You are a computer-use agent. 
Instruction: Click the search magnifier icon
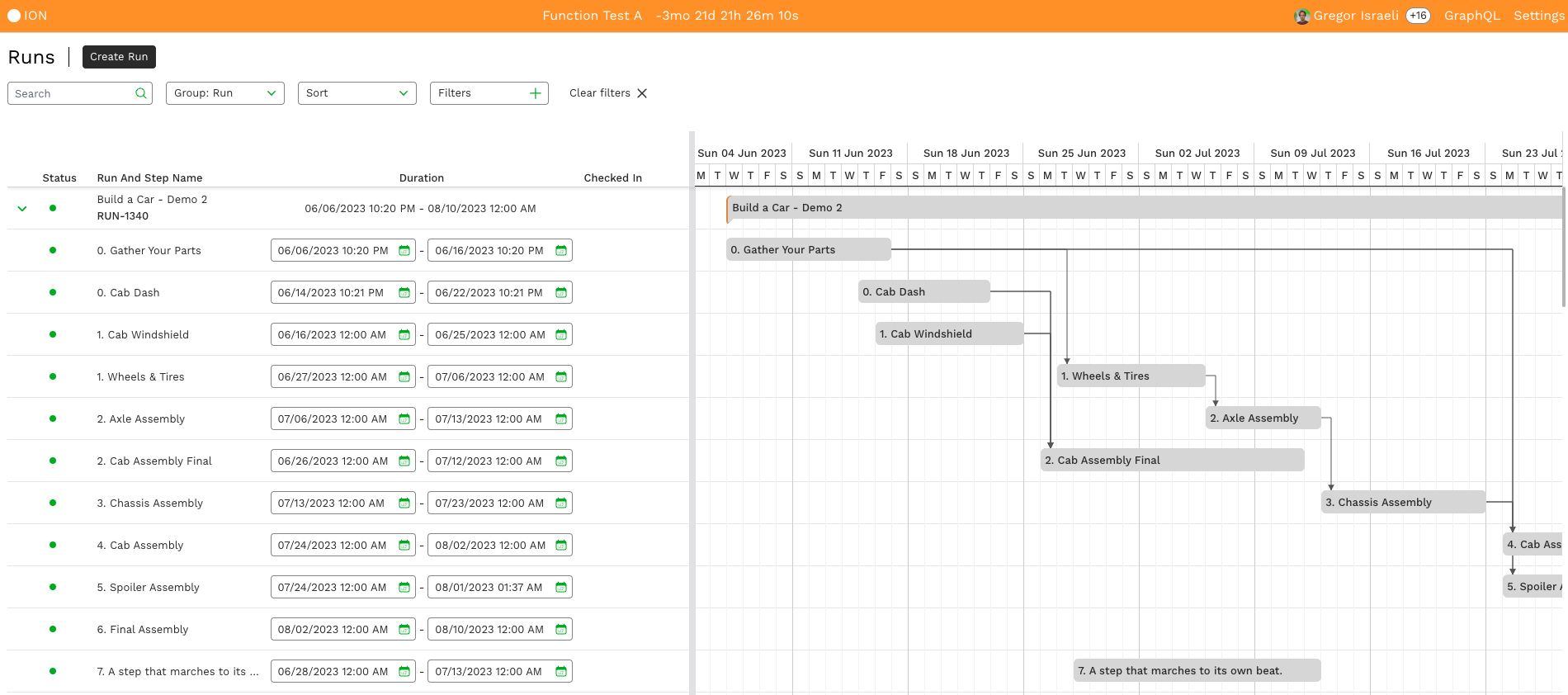pyautogui.click(x=141, y=93)
